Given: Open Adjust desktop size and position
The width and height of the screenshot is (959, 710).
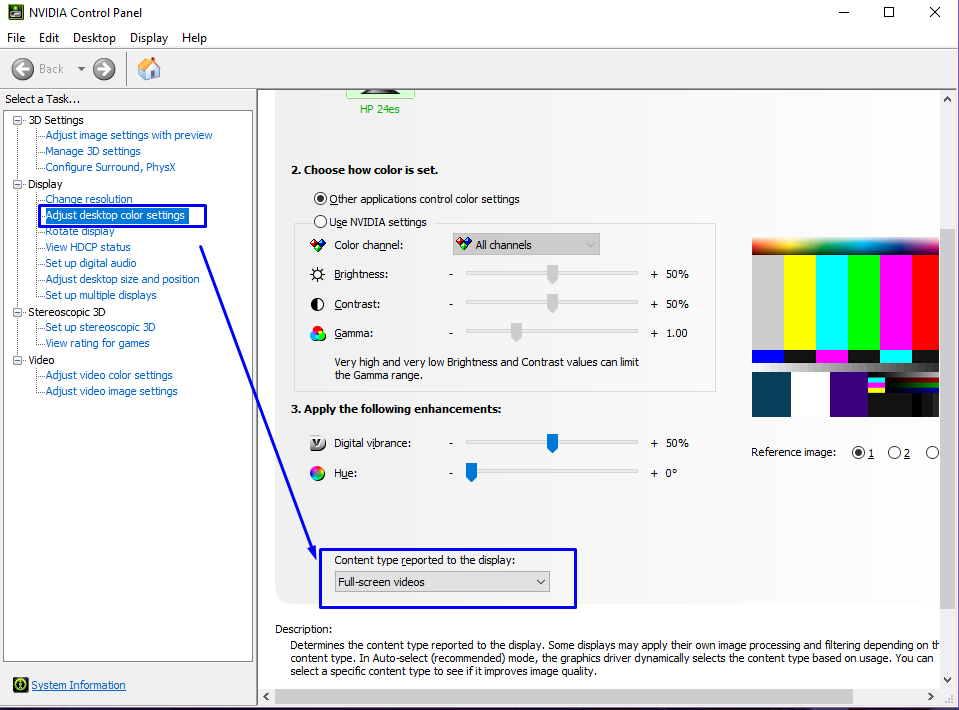Looking at the screenshot, I should pyautogui.click(x=122, y=279).
